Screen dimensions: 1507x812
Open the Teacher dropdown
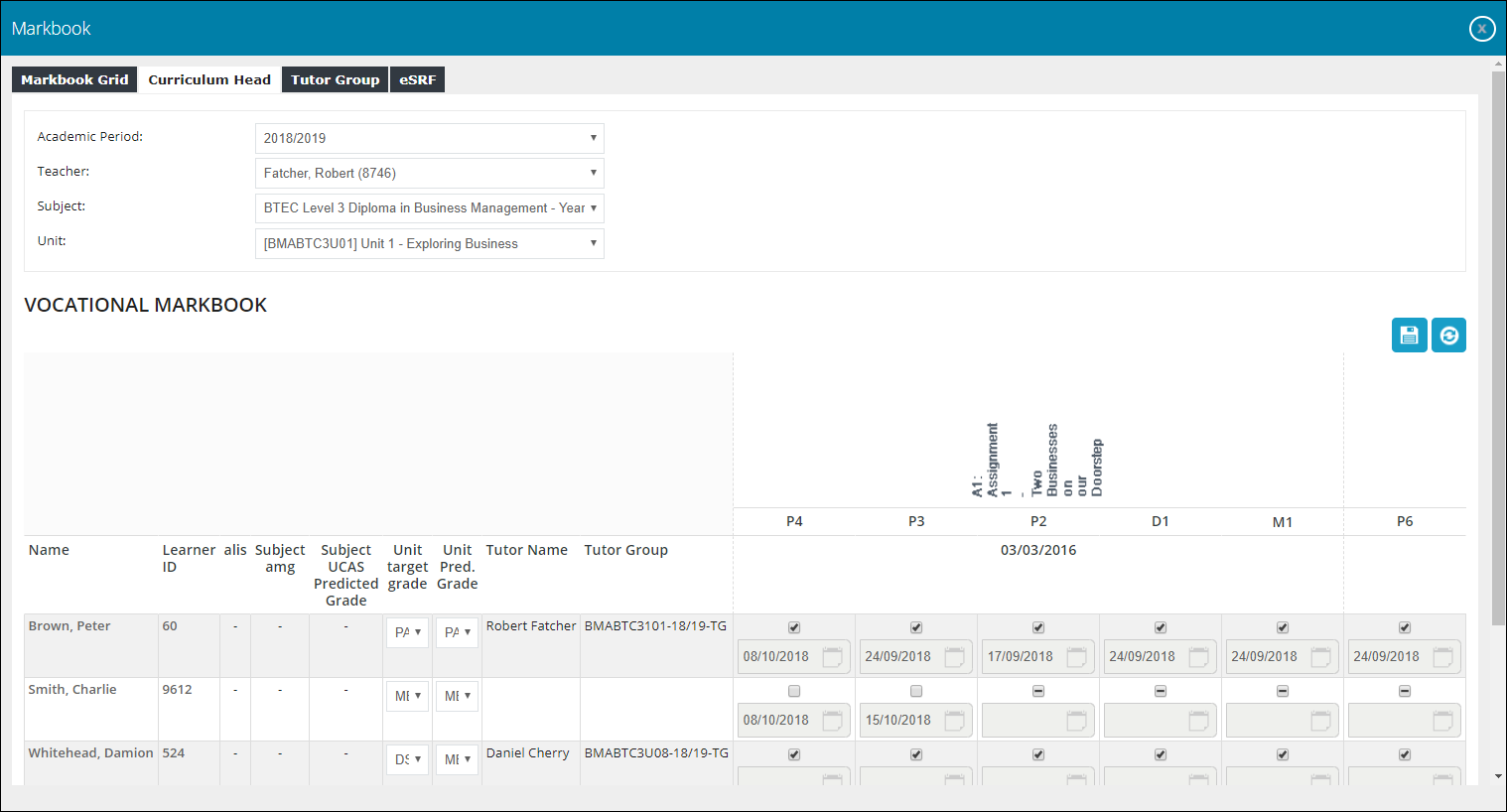click(430, 173)
